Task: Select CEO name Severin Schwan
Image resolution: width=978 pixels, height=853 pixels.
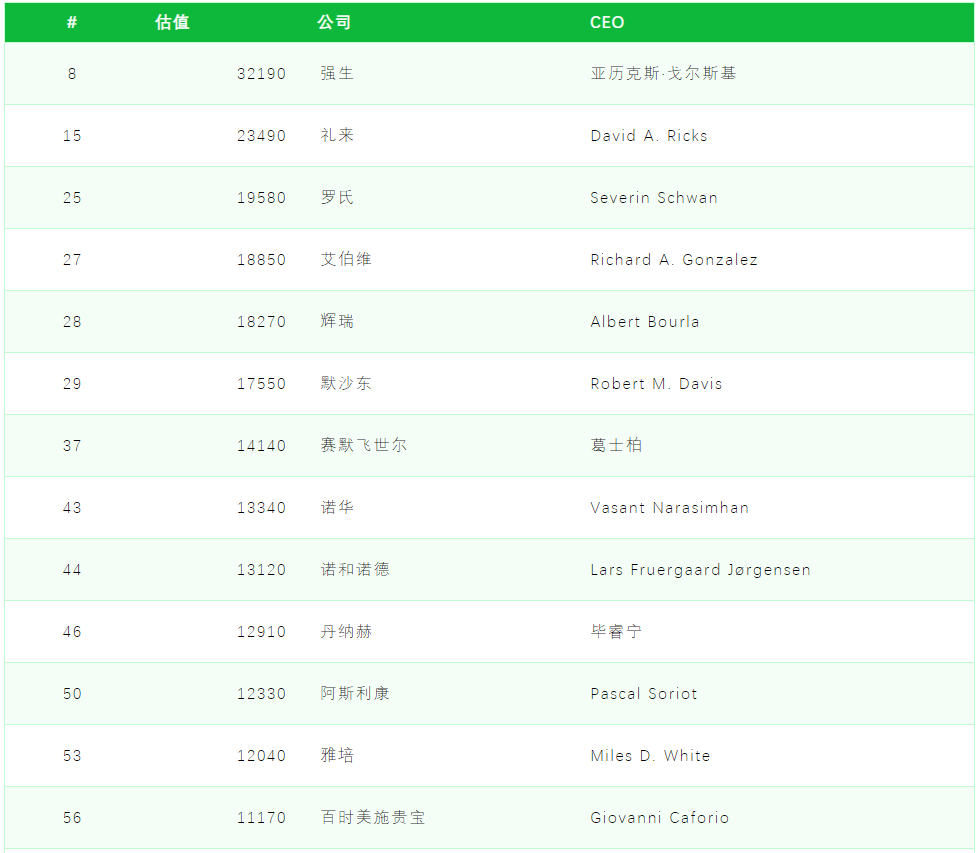Action: (653, 197)
